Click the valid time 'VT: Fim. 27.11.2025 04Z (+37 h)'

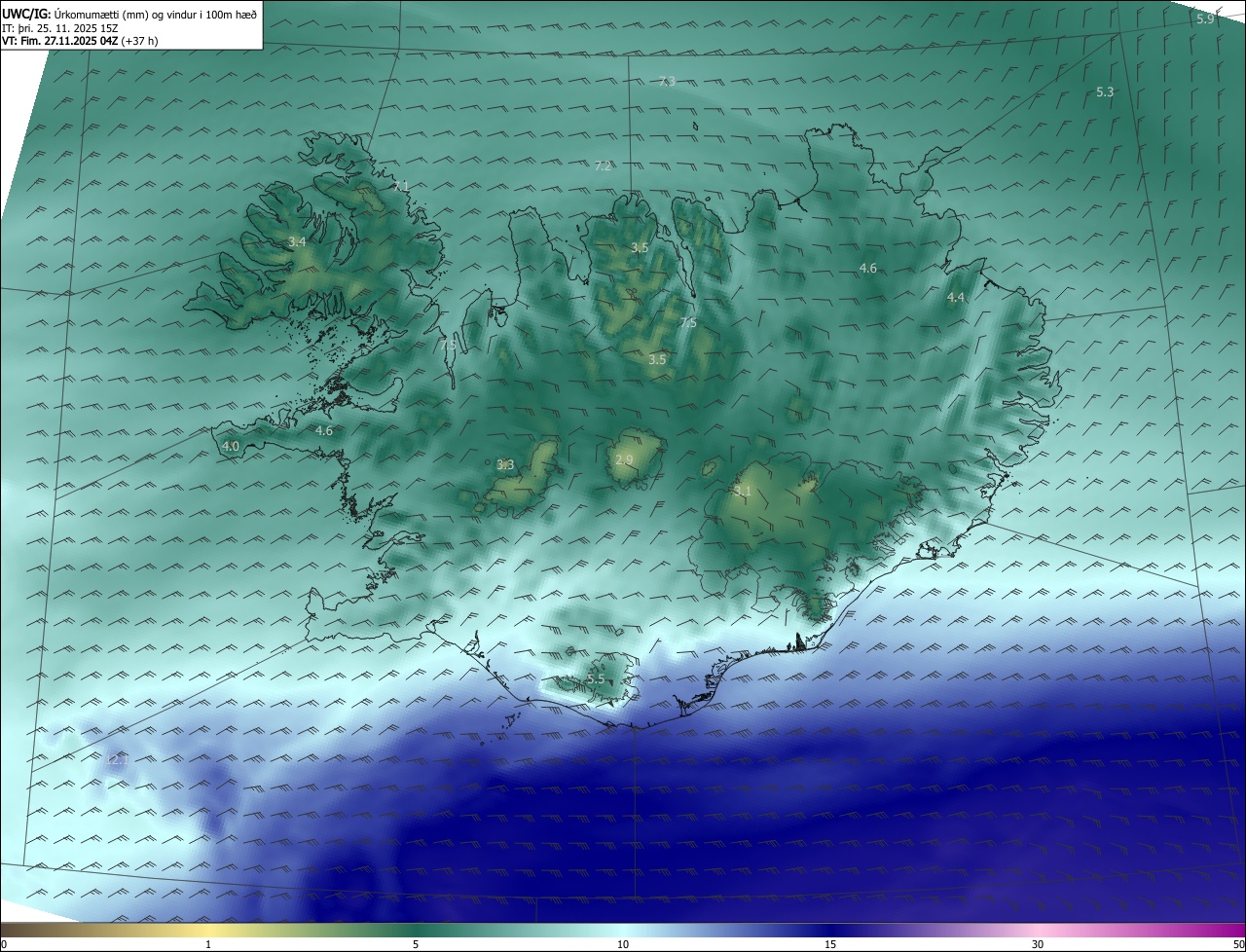[x=80, y=41]
